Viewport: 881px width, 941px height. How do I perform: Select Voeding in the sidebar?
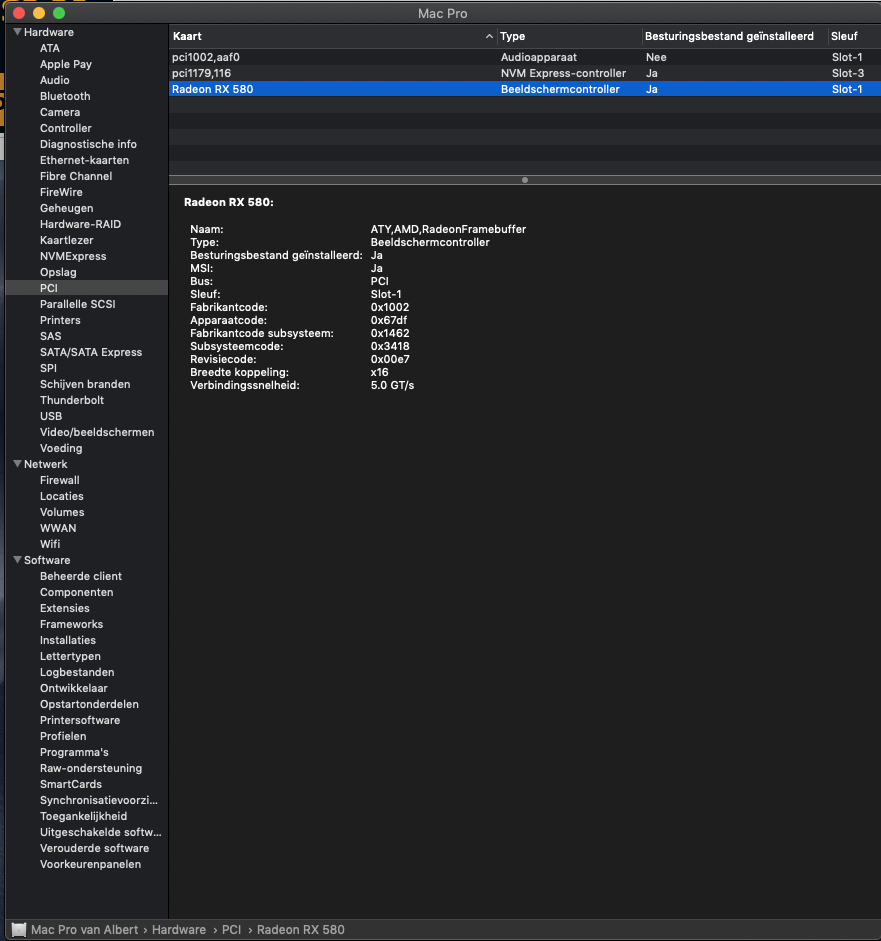[x=61, y=448]
